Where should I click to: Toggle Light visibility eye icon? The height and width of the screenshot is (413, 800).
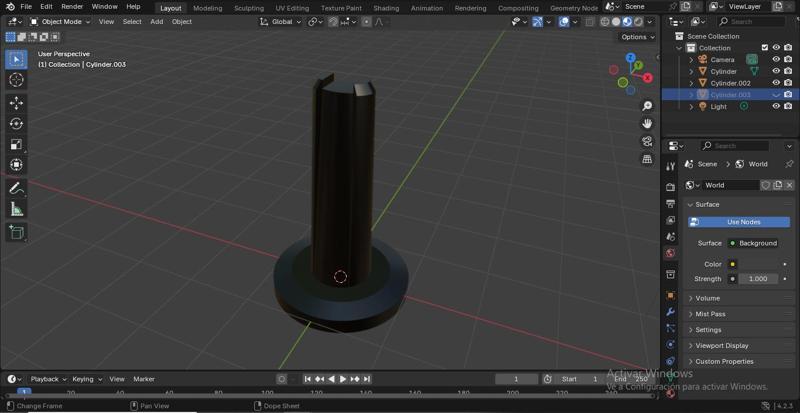tap(776, 106)
